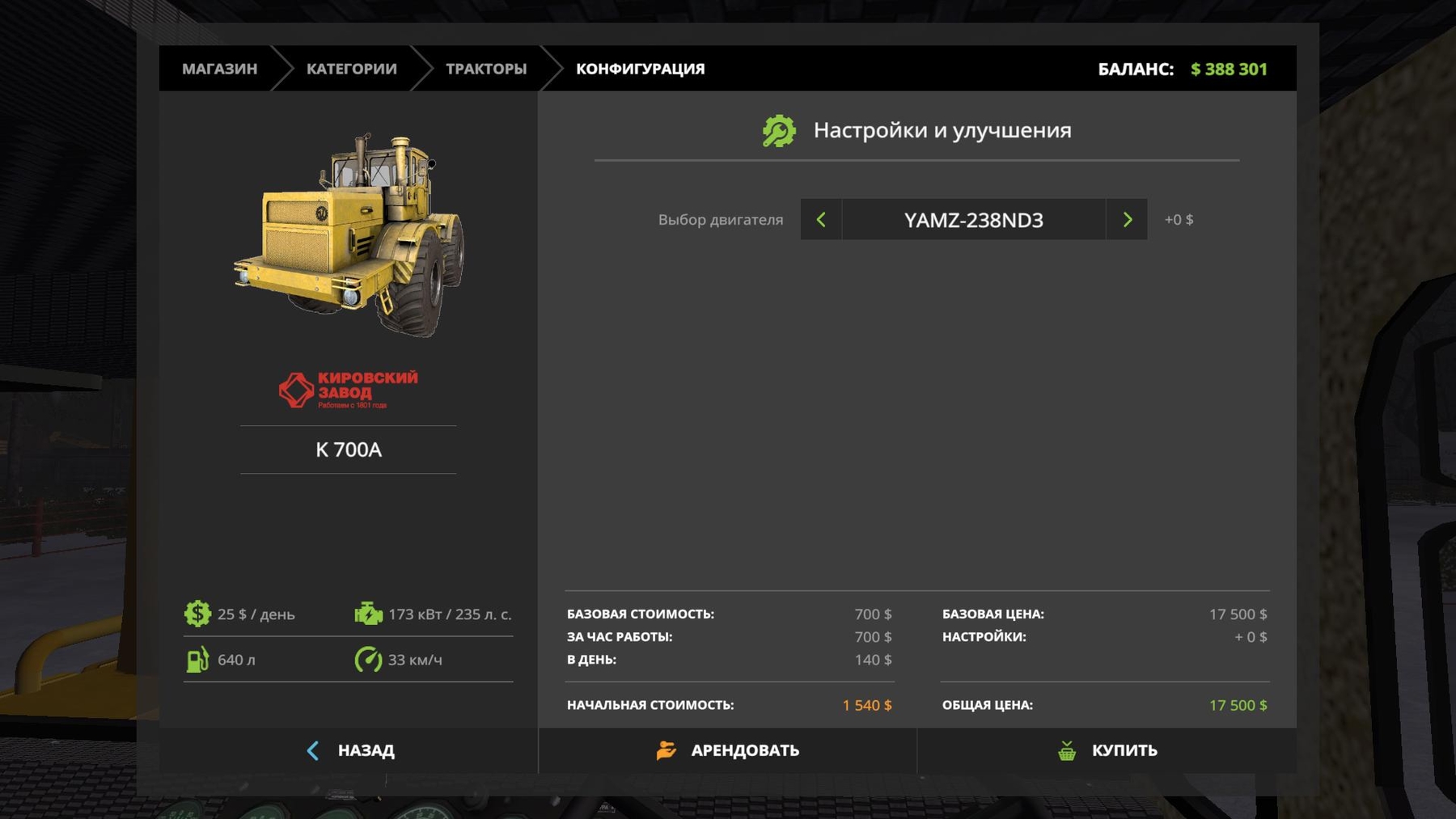The image size is (1456, 819).
Task: Click the engine power icon
Action: (368, 614)
